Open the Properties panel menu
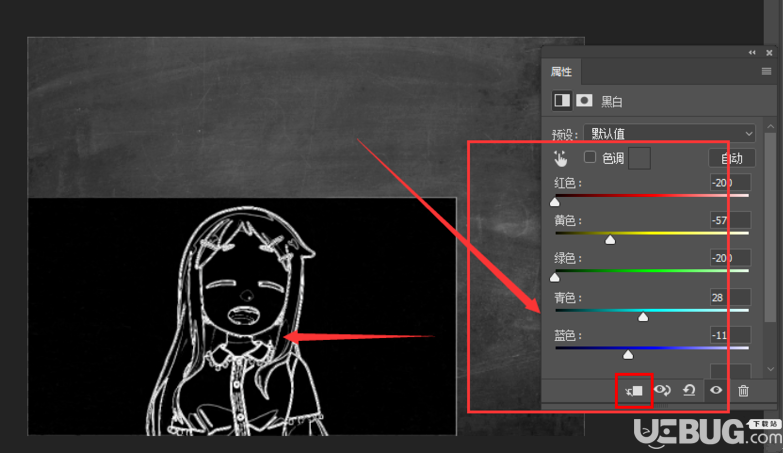Screen dimensions: 783x453 pos(767,71)
